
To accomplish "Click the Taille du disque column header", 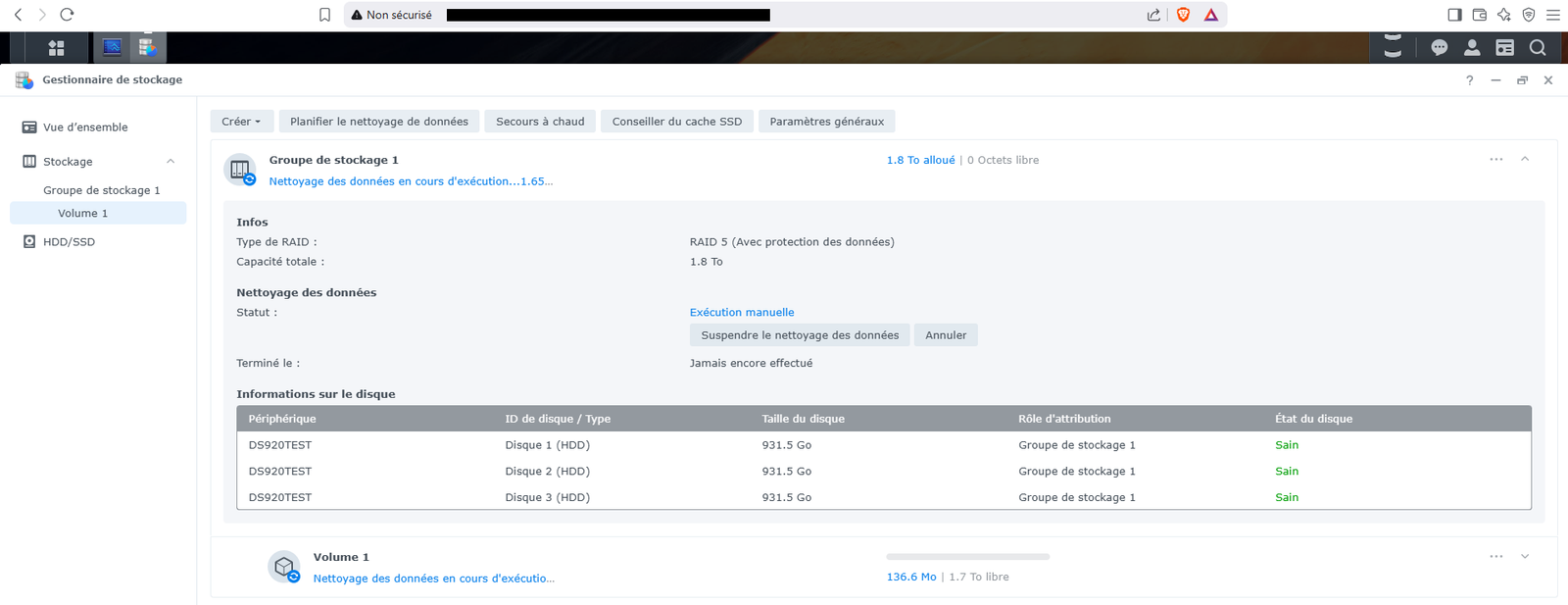I will coord(879,419).
